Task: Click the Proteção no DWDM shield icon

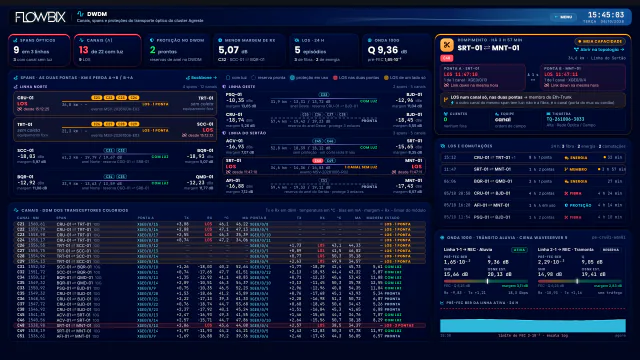Action: [x=152, y=40]
